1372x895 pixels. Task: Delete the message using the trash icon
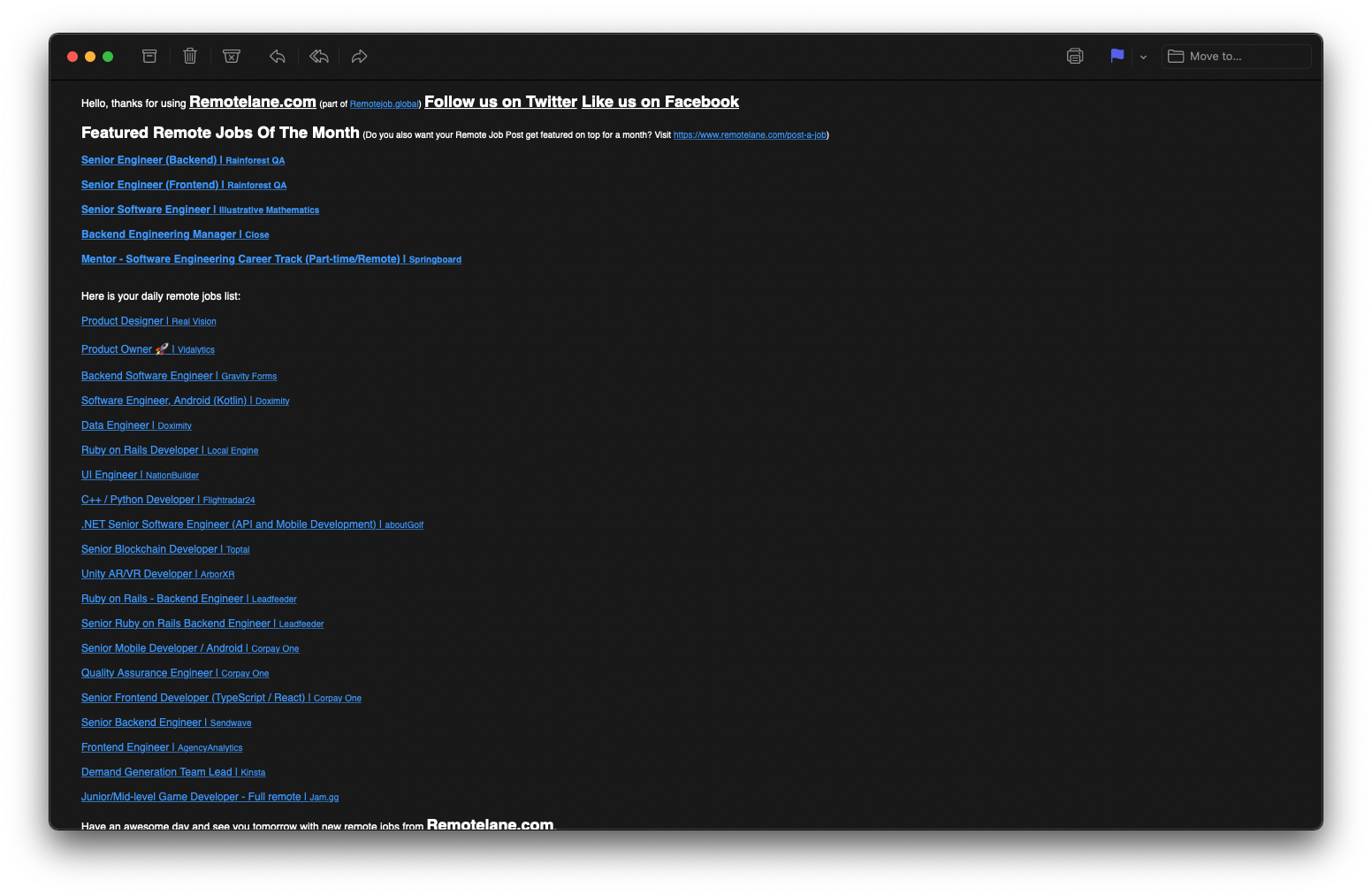[x=190, y=57]
